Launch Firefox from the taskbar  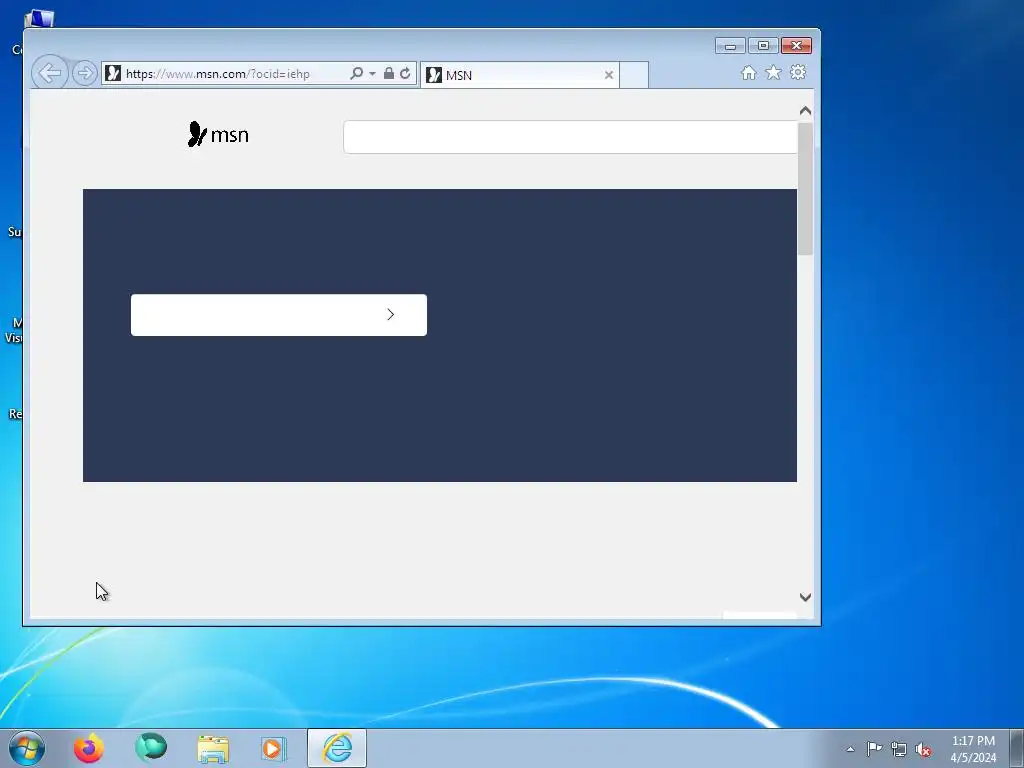[89, 748]
